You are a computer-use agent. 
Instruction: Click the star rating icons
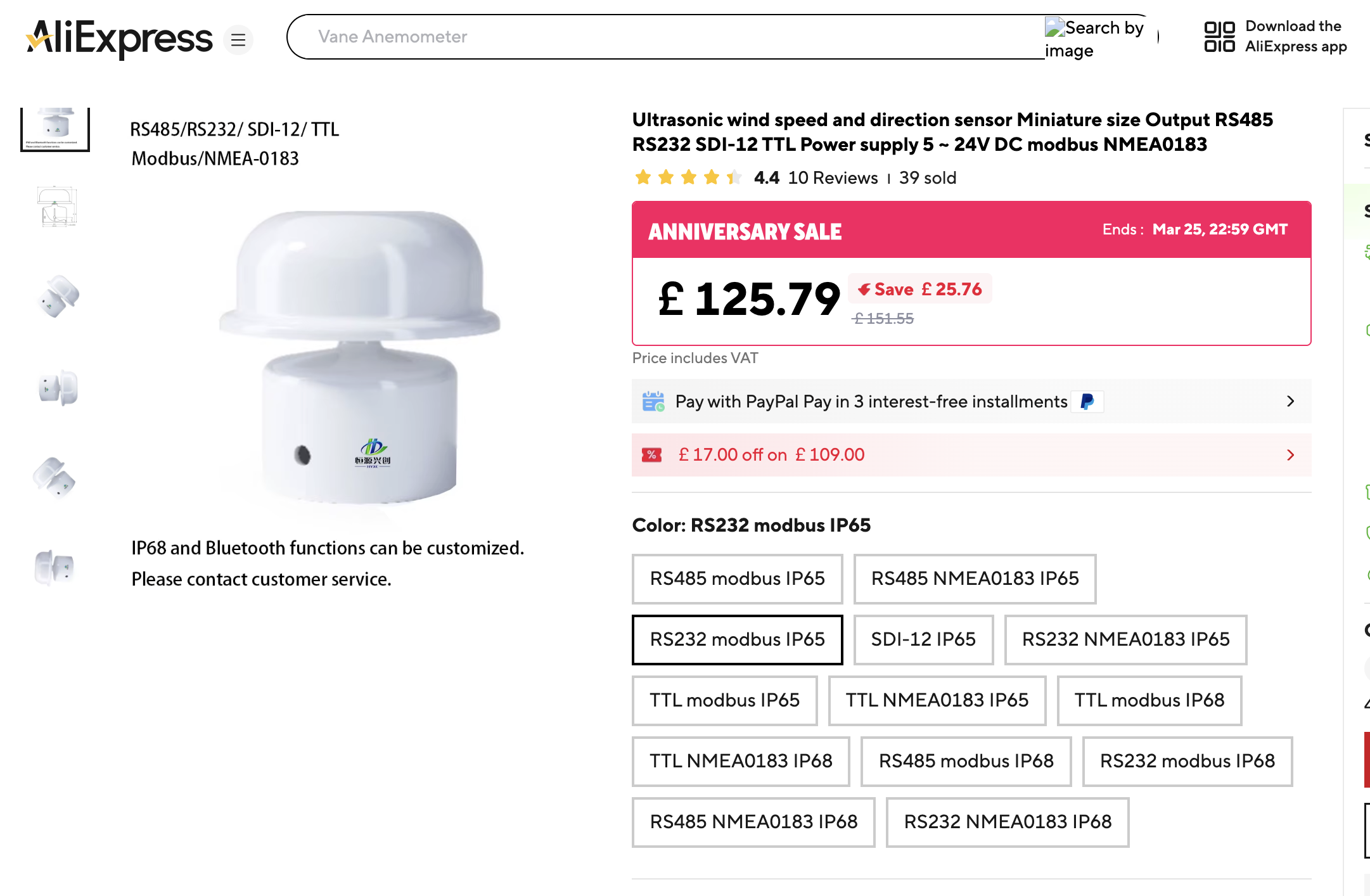pyautogui.click(x=688, y=177)
